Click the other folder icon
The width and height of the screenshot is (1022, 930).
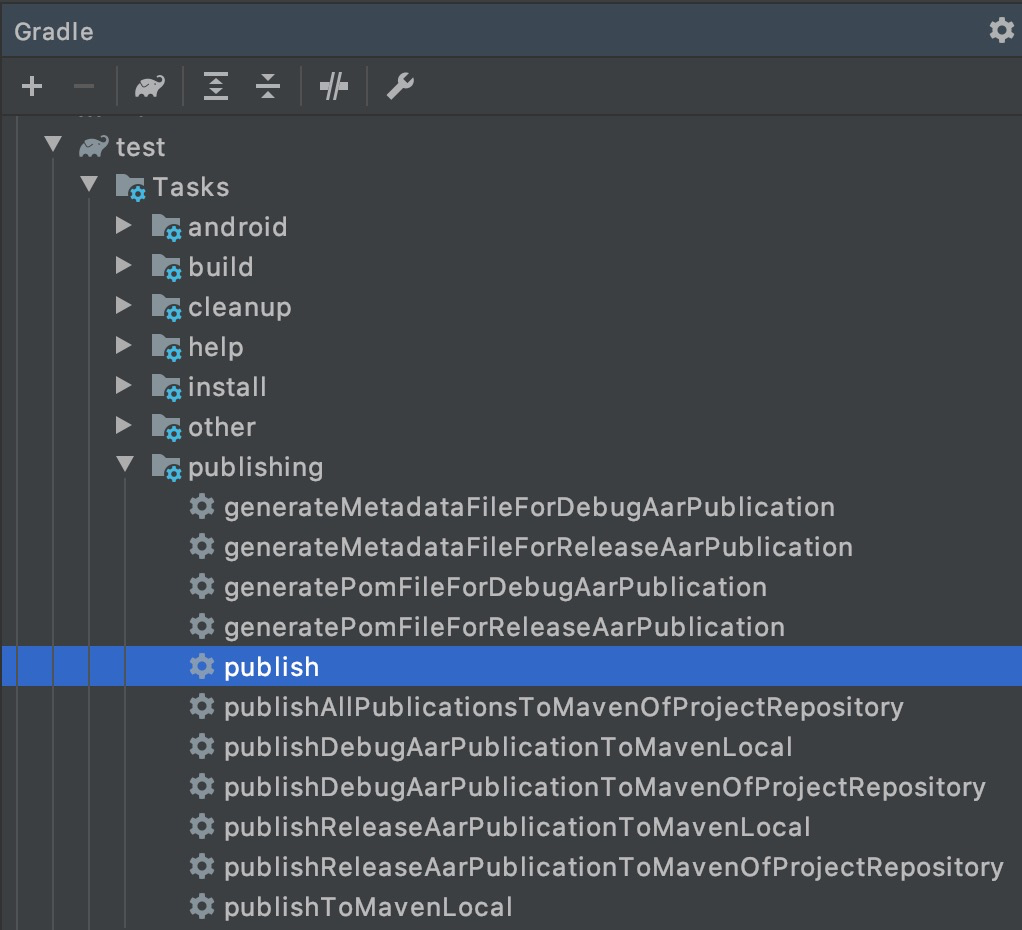[166, 427]
